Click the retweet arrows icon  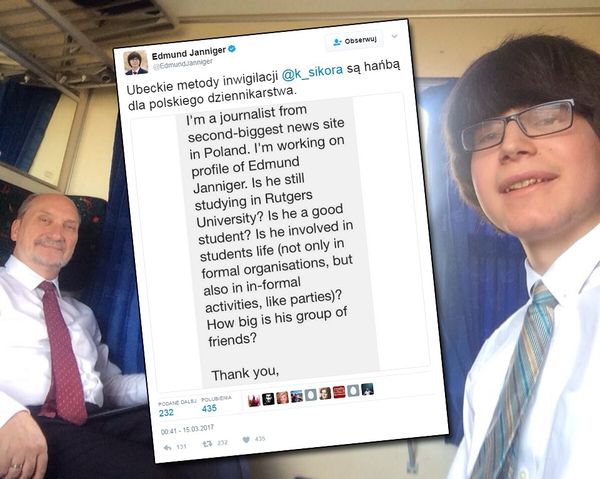pos(207,444)
